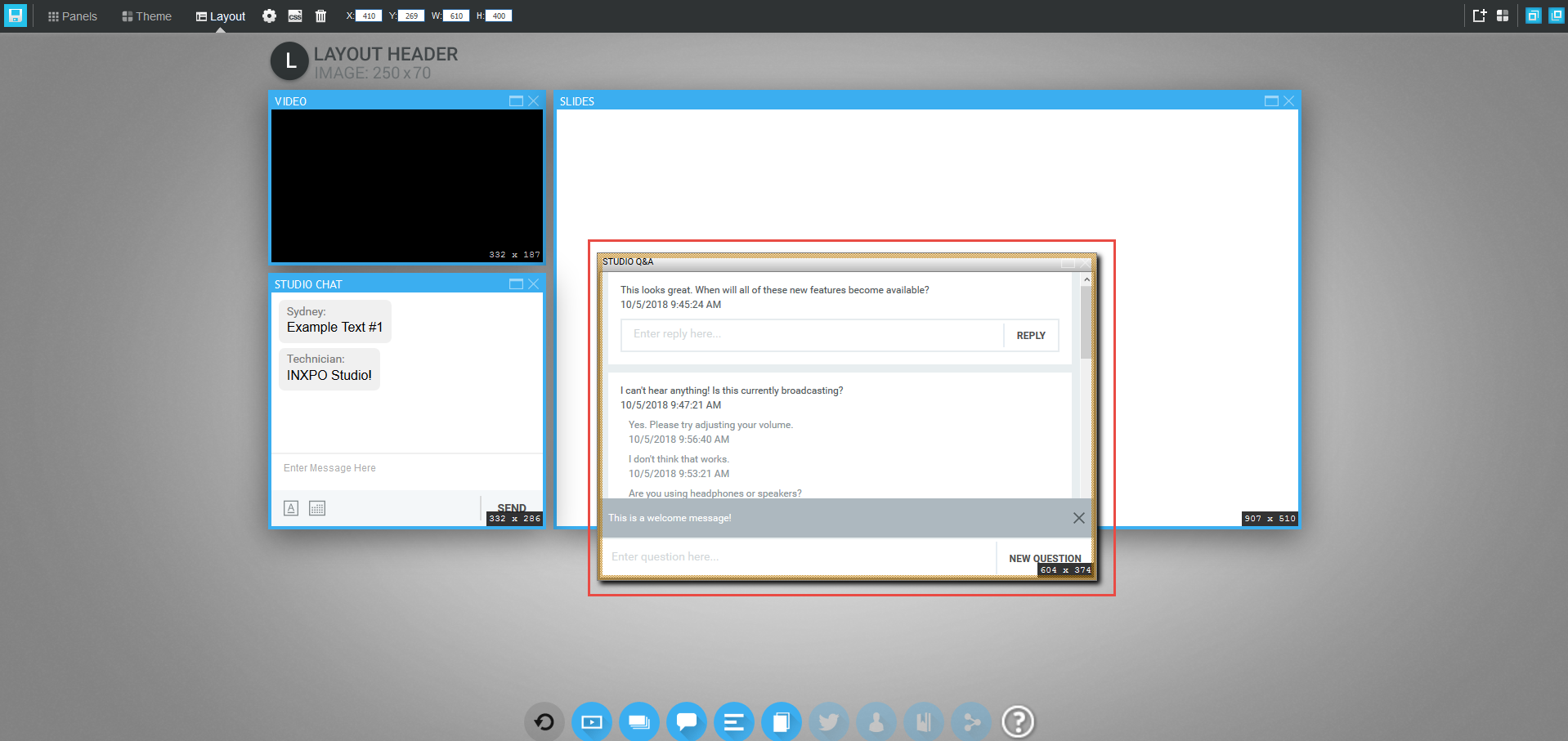The width and height of the screenshot is (1568, 741).
Task: Toggle the documents copy dock icon
Action: (x=782, y=722)
